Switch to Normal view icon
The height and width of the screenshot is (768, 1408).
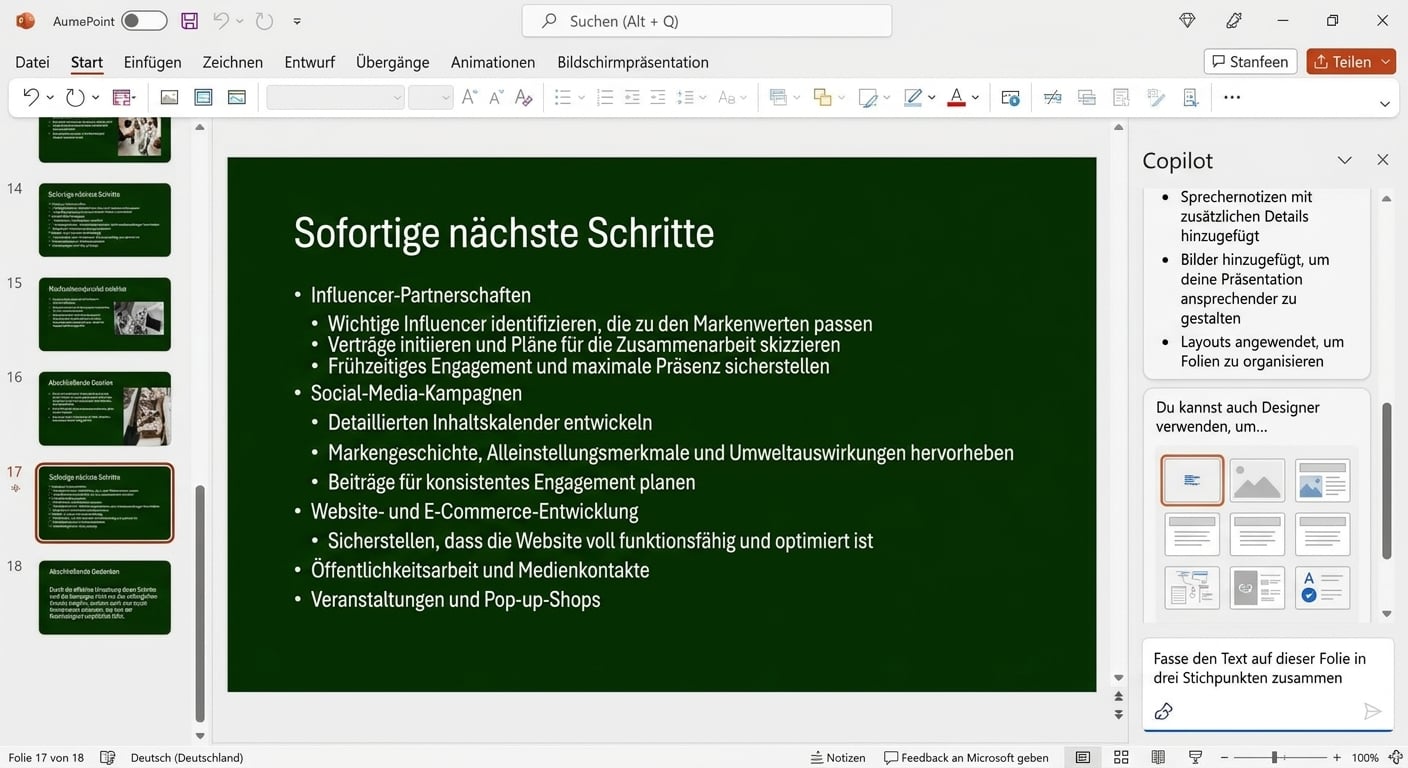(1083, 757)
